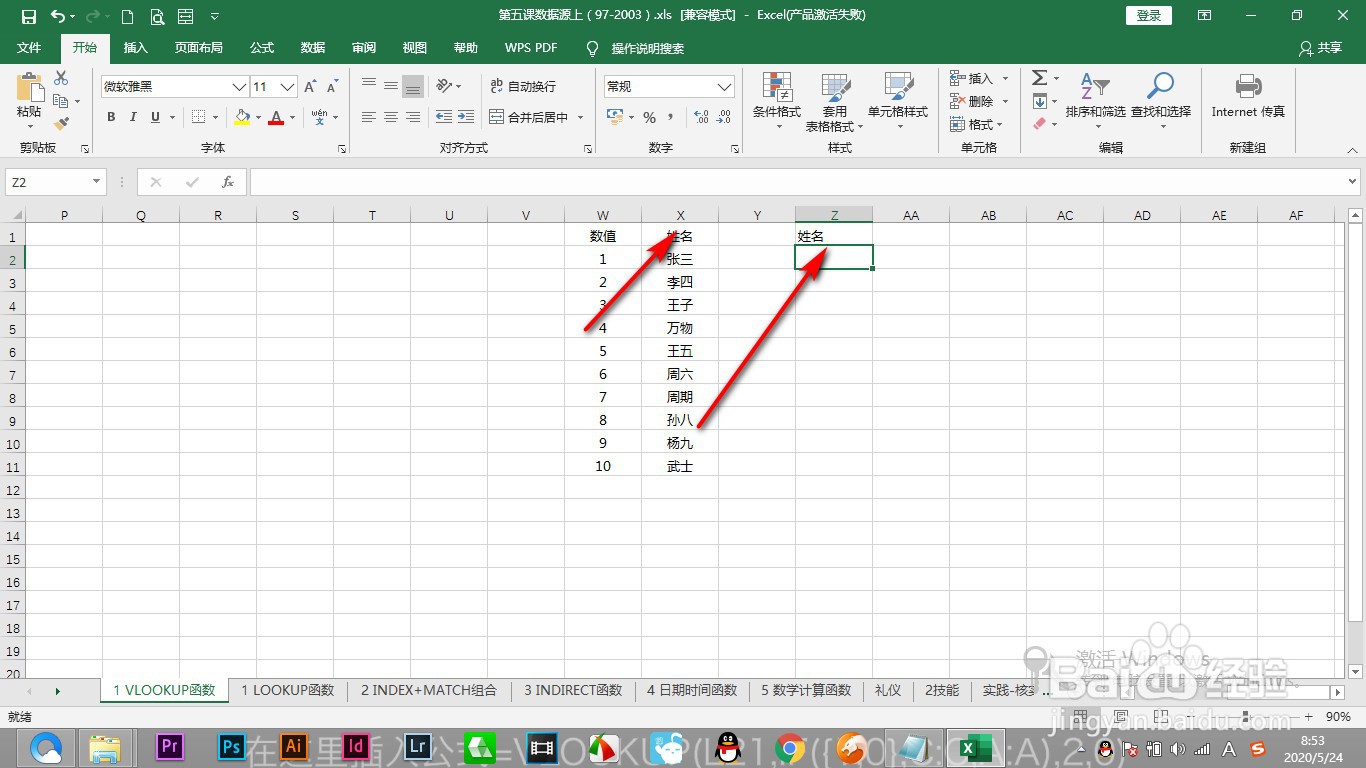Expand the Name Box dropdown

click(97, 182)
